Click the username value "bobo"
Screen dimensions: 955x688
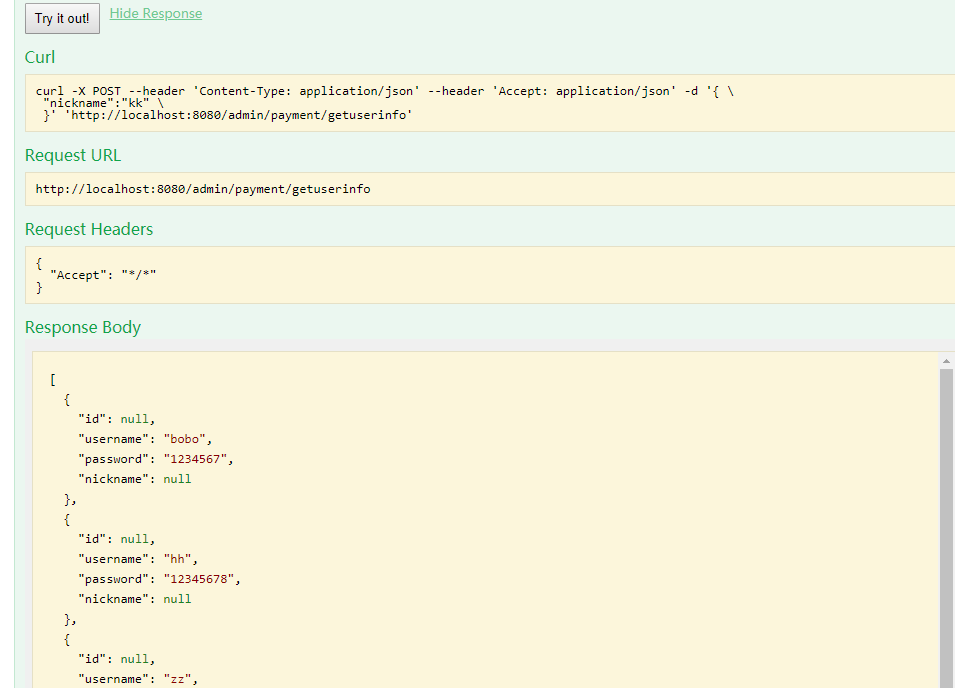[x=185, y=439]
